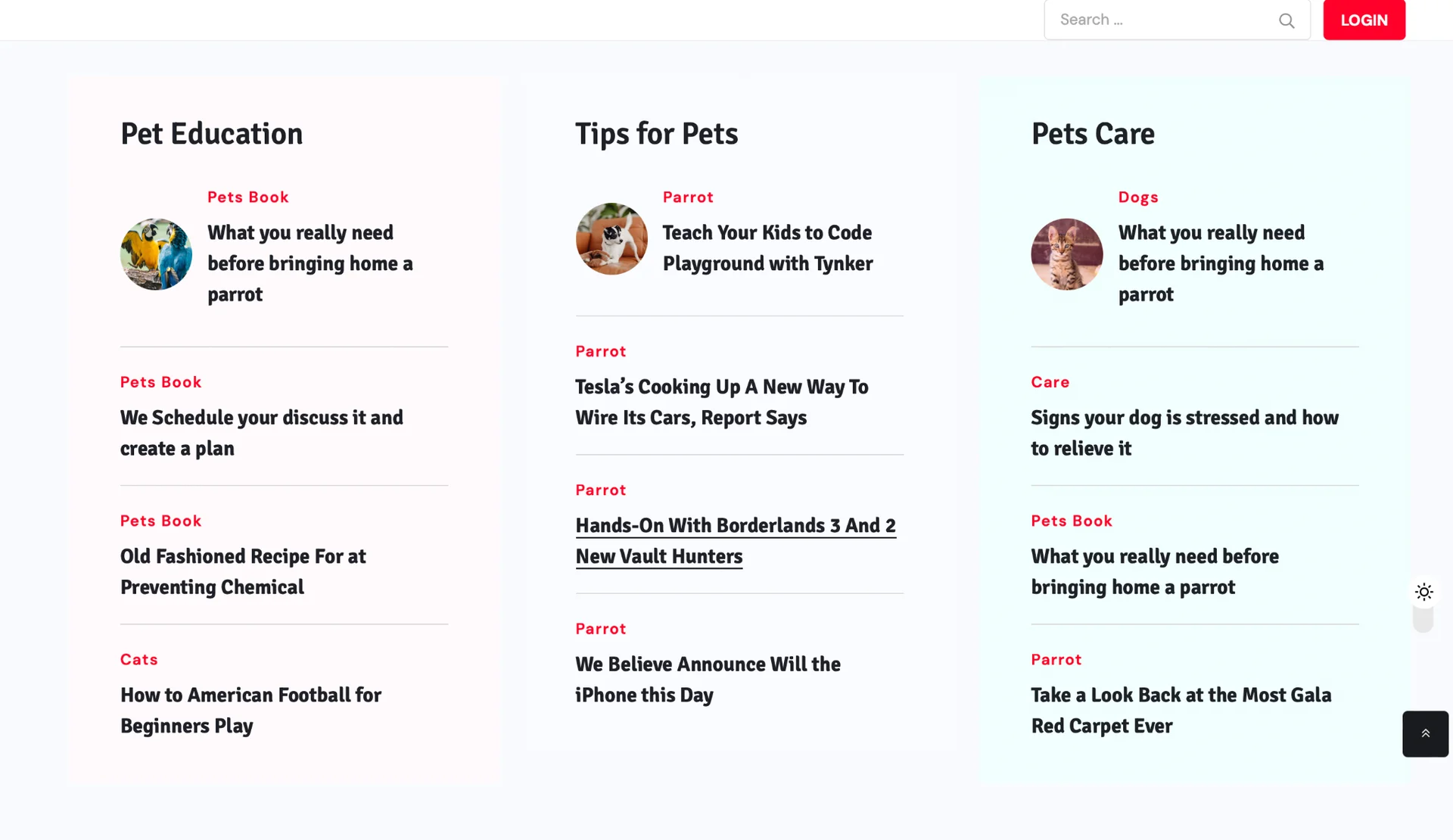The height and width of the screenshot is (840, 1453).
Task: Click Pets Book tag in Pets Care column
Action: point(1072,521)
